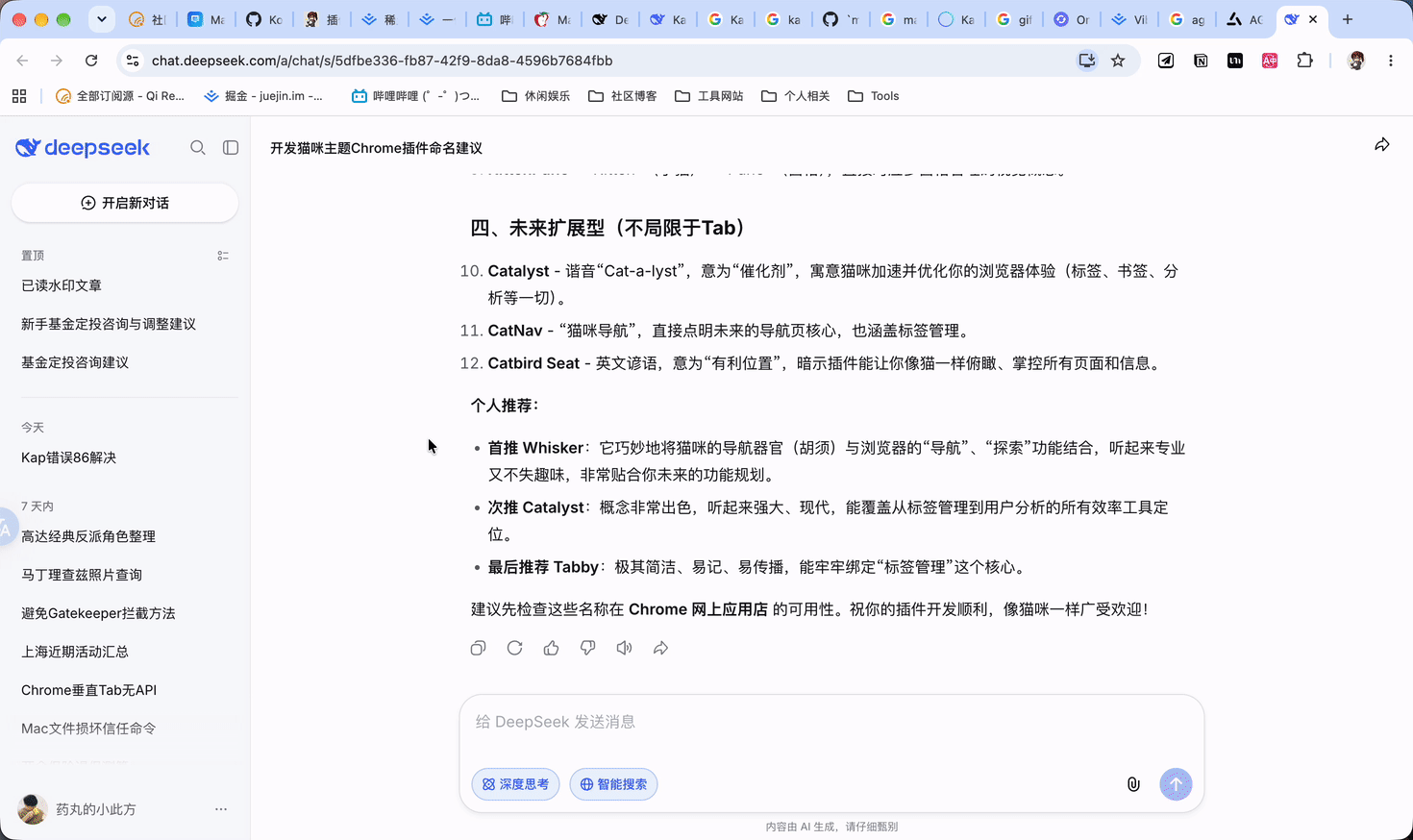Open the pinned list manage icon
Image resolution: width=1413 pixels, height=840 pixels.
click(223, 256)
